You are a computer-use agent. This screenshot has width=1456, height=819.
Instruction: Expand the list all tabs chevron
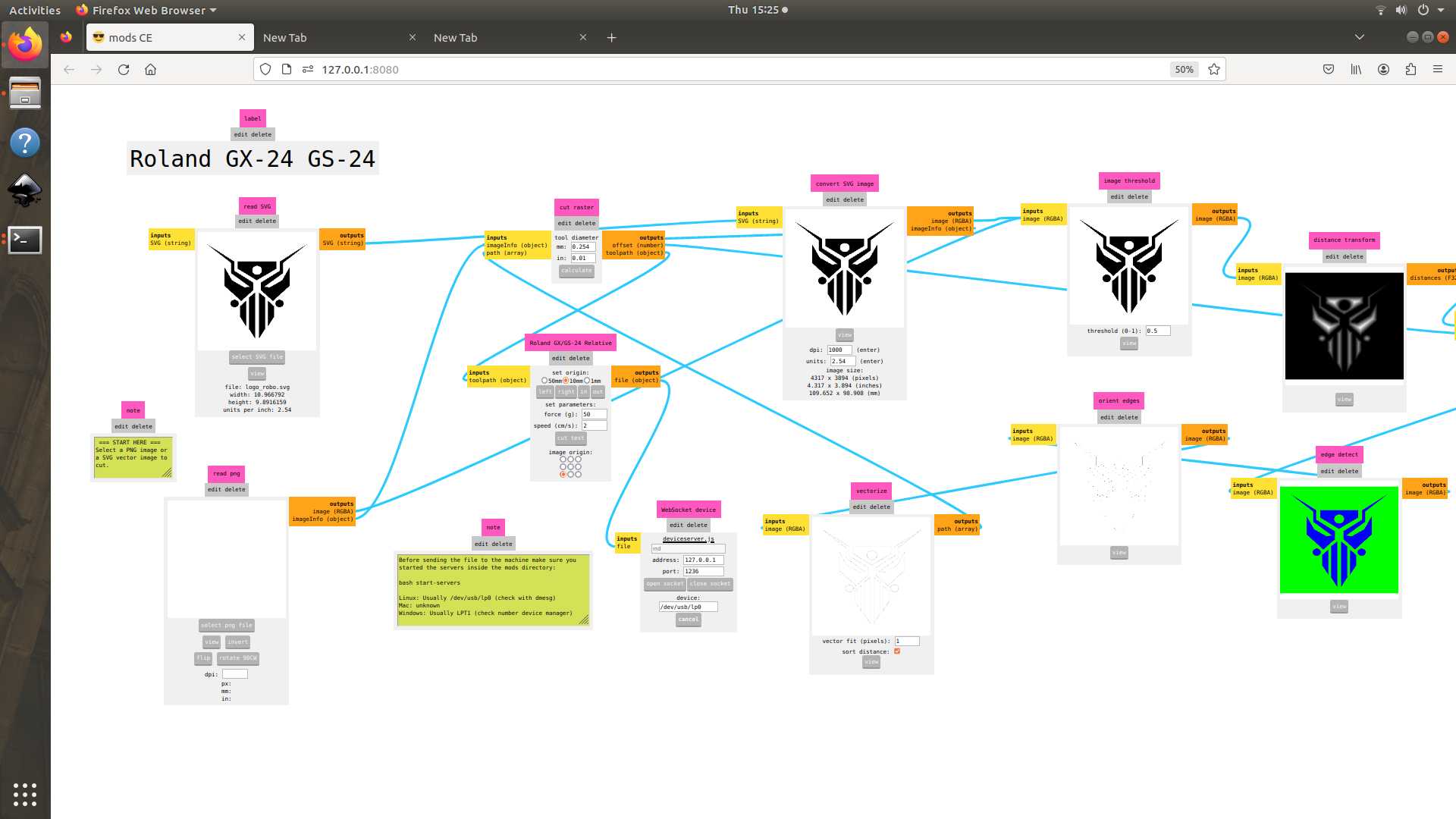pos(1359,37)
